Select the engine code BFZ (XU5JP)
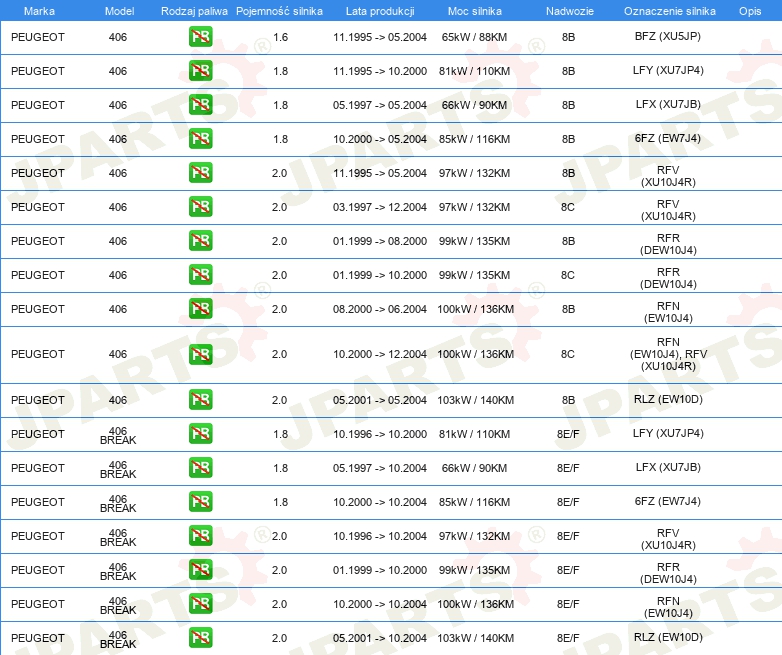782x655 pixels. click(x=668, y=36)
